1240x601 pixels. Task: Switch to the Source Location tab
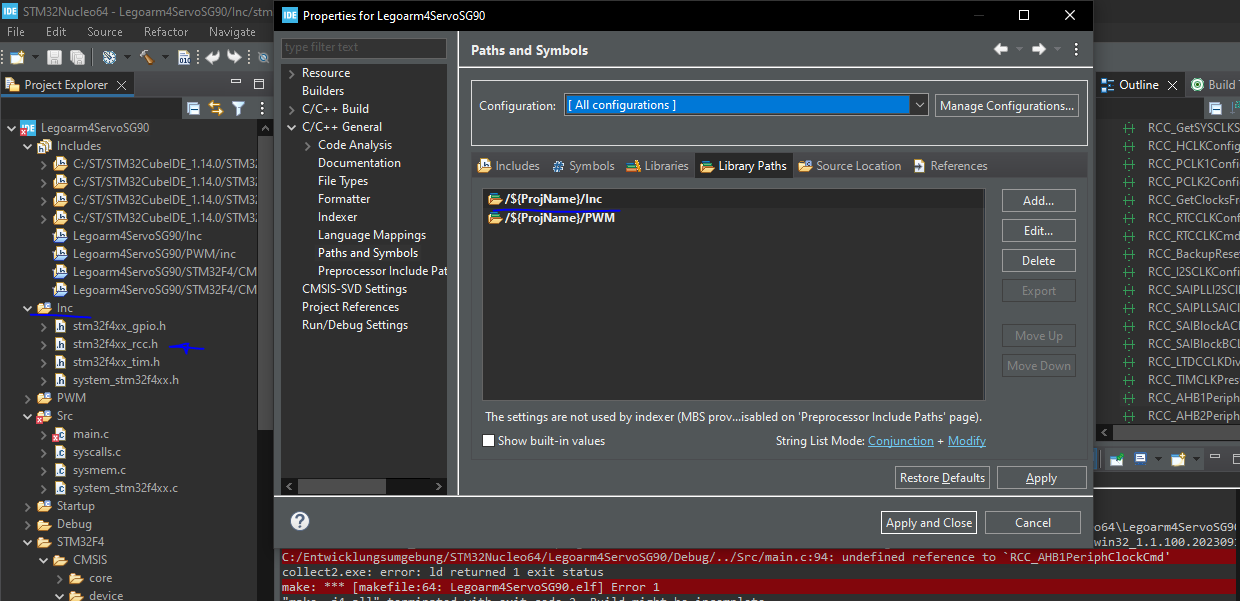click(849, 166)
